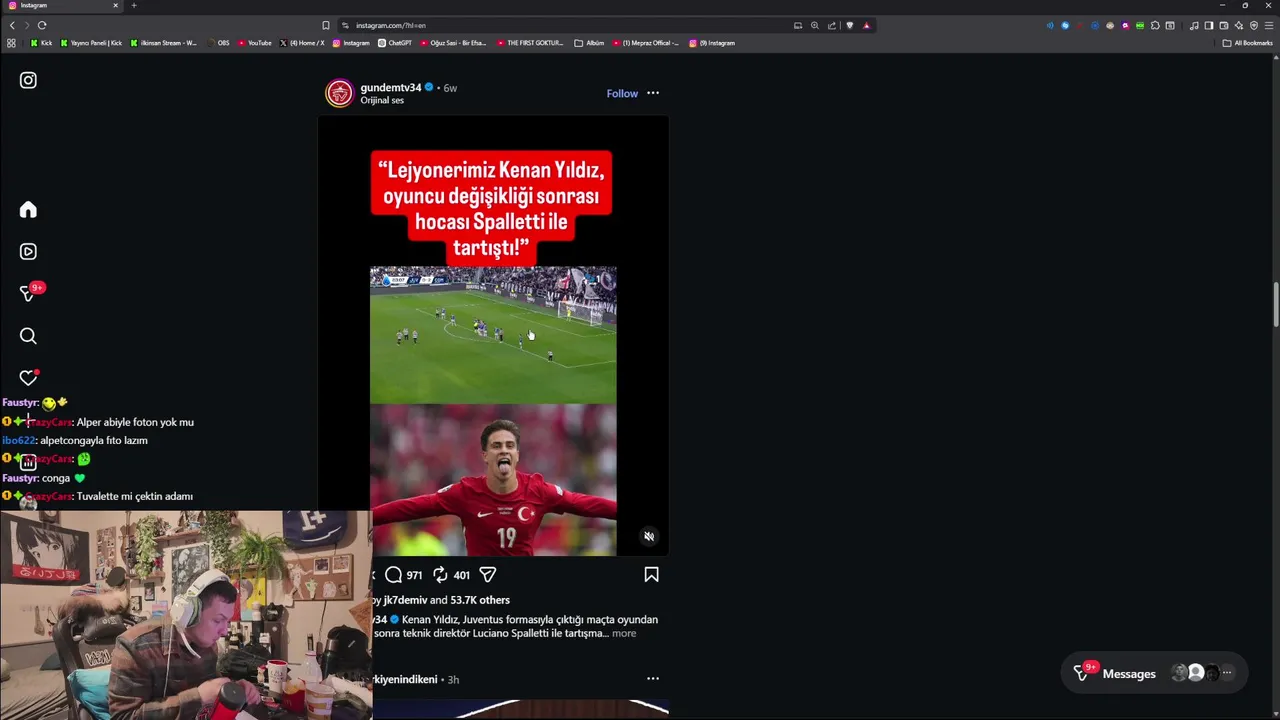Open more options on the lower post
Image resolution: width=1280 pixels, height=720 pixels.
click(653, 678)
